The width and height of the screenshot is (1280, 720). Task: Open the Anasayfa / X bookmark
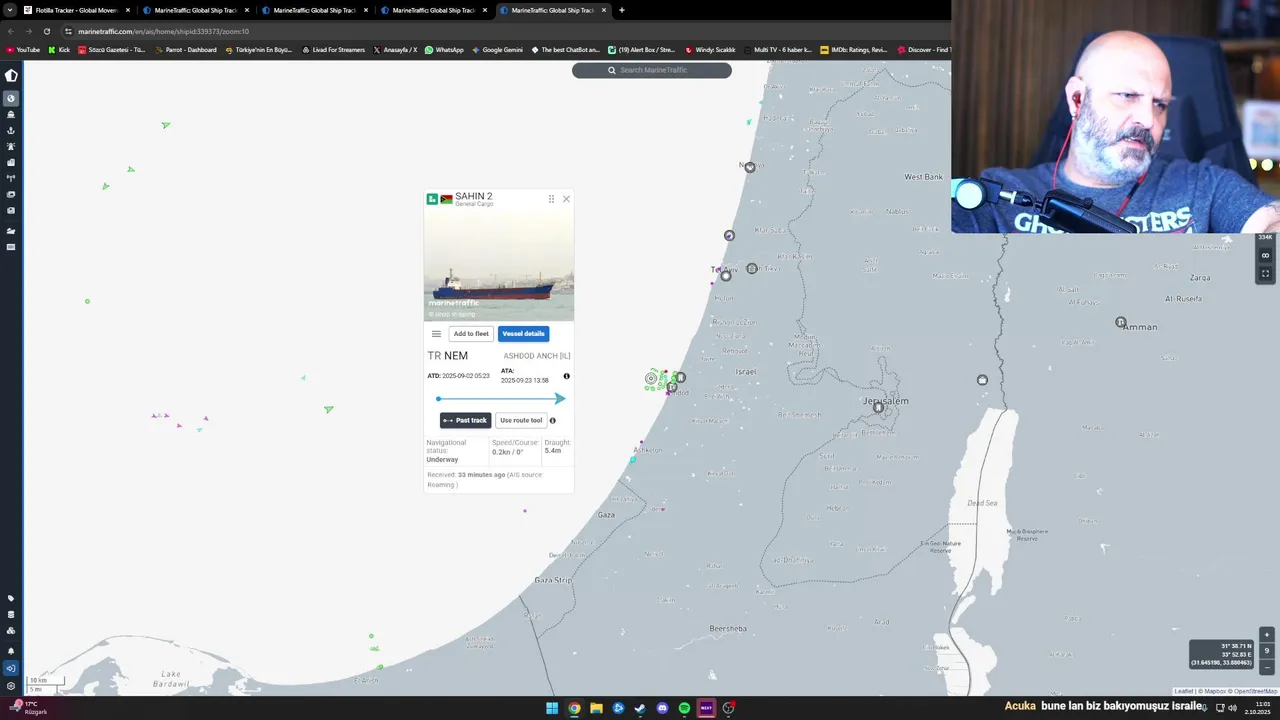(x=395, y=49)
